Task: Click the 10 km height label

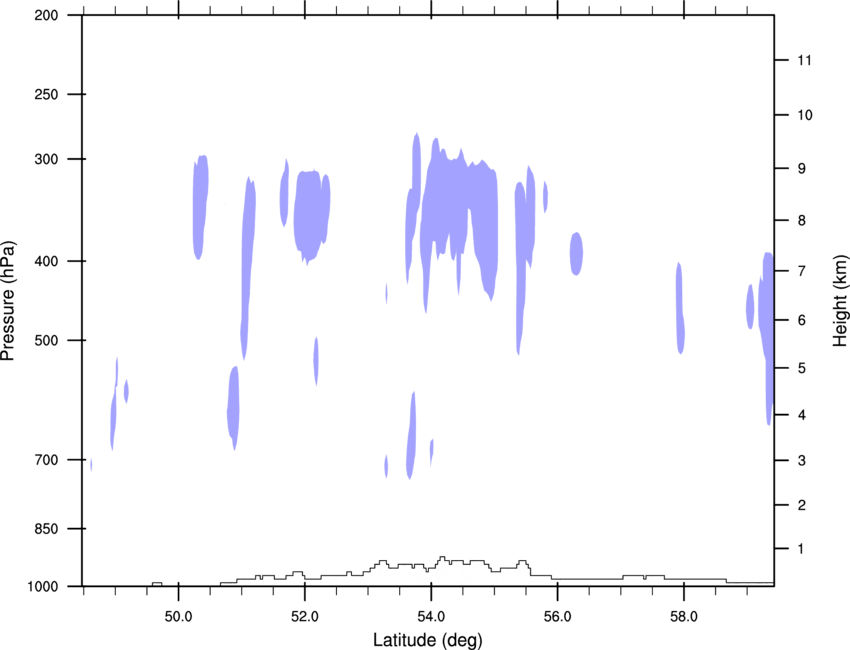Action: (805, 115)
